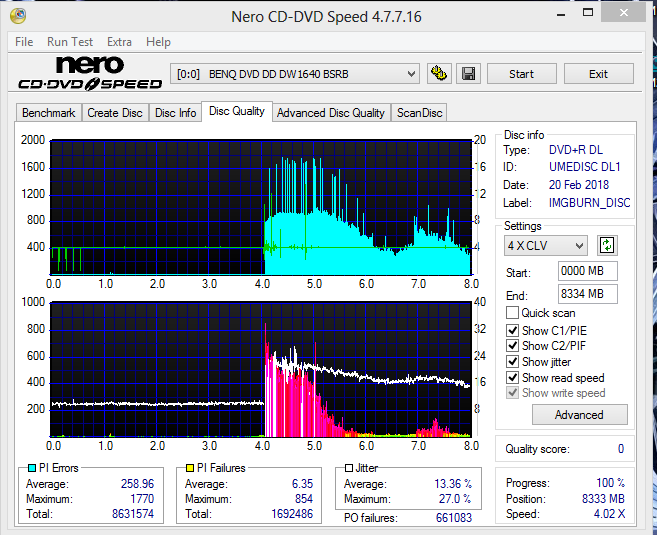Open the options icon next to drive selector

(439, 74)
